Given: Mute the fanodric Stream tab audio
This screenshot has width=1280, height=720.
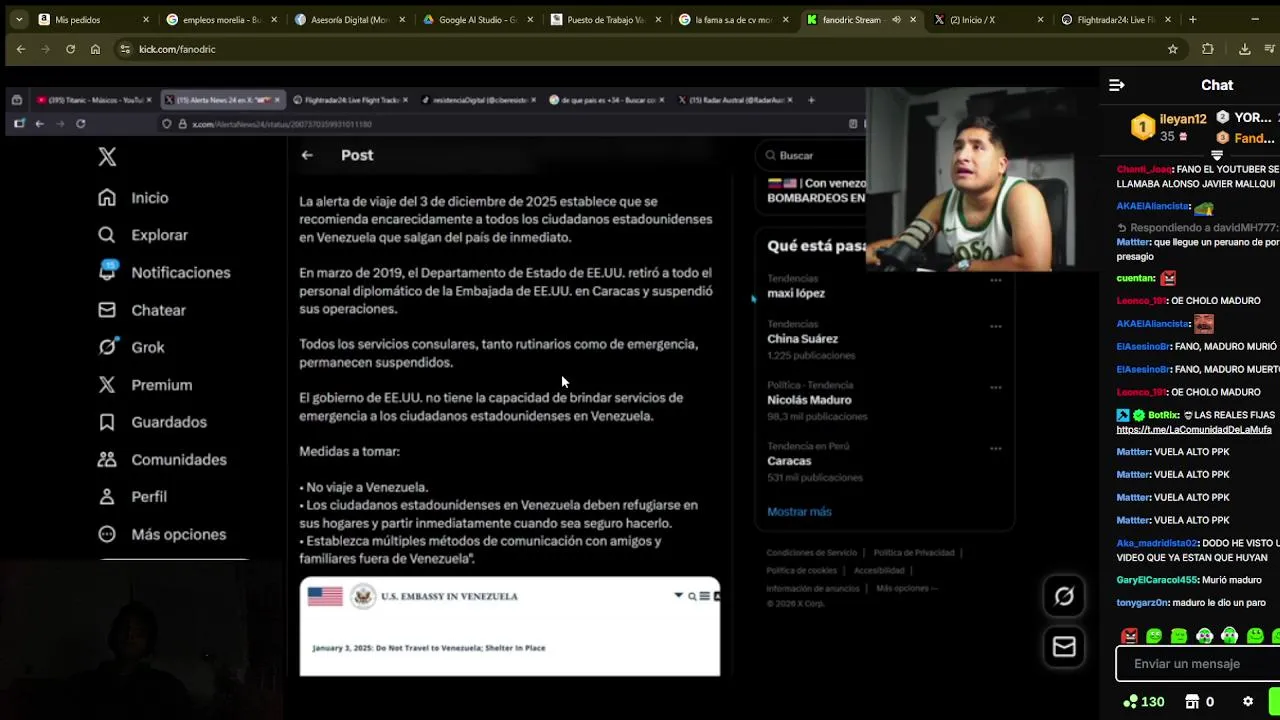Looking at the screenshot, I should [896, 20].
